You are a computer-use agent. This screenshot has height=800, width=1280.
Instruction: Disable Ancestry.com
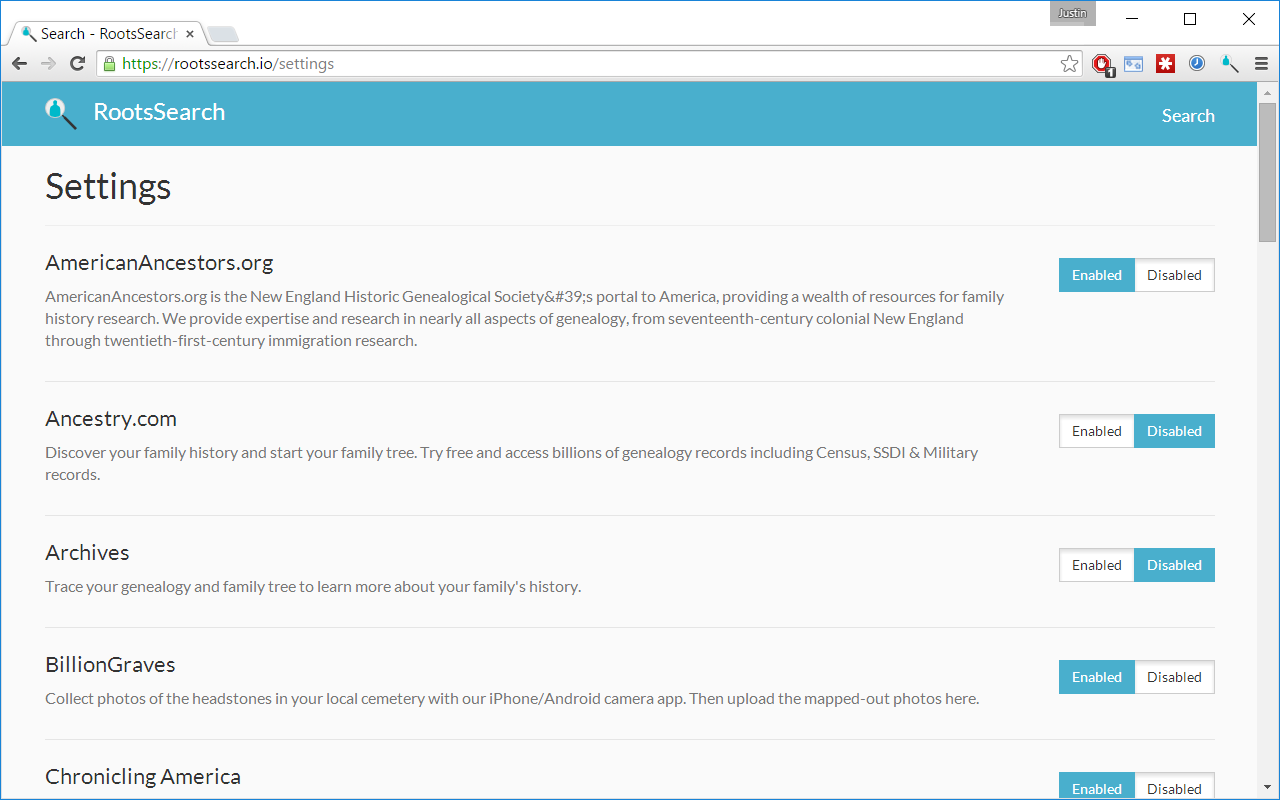click(x=1174, y=431)
